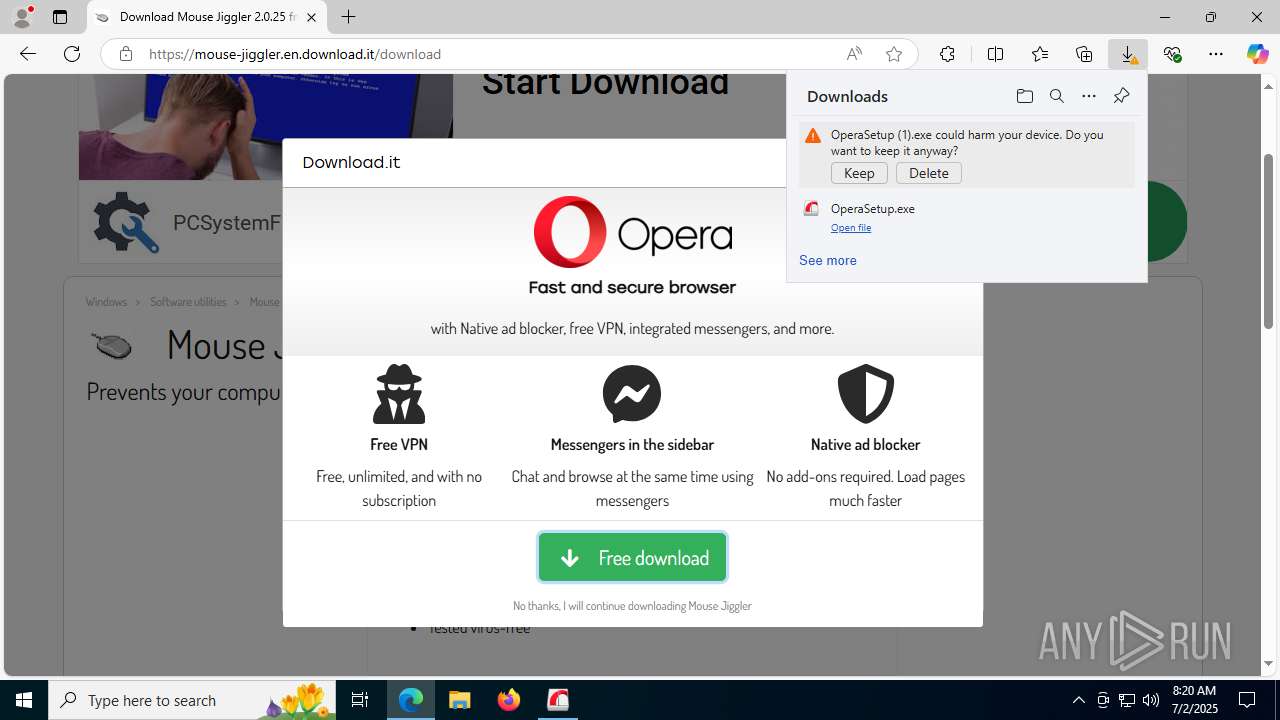The height and width of the screenshot is (720, 1280).
Task: Toggle the Downloads toolbar icon
Action: [1128, 54]
